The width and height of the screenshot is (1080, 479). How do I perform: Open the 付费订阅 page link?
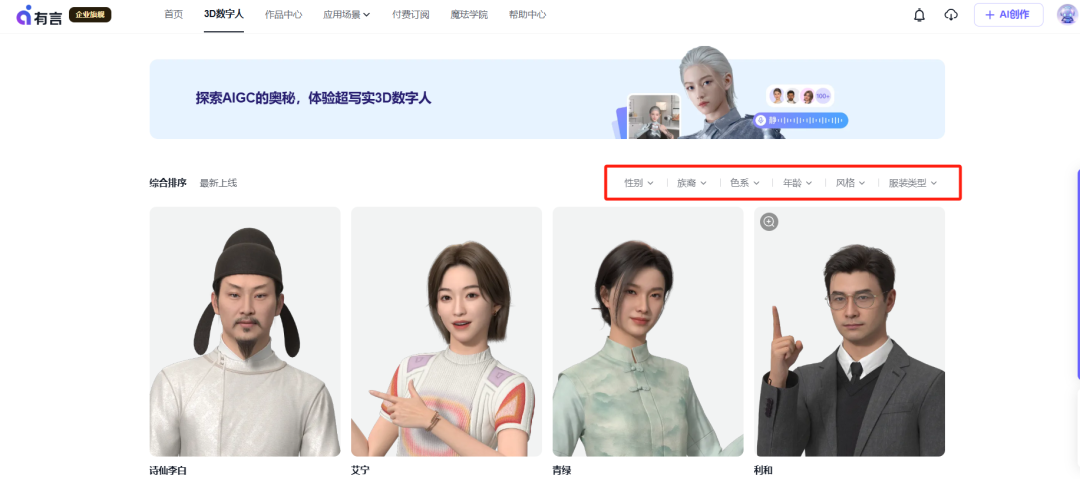click(x=411, y=15)
